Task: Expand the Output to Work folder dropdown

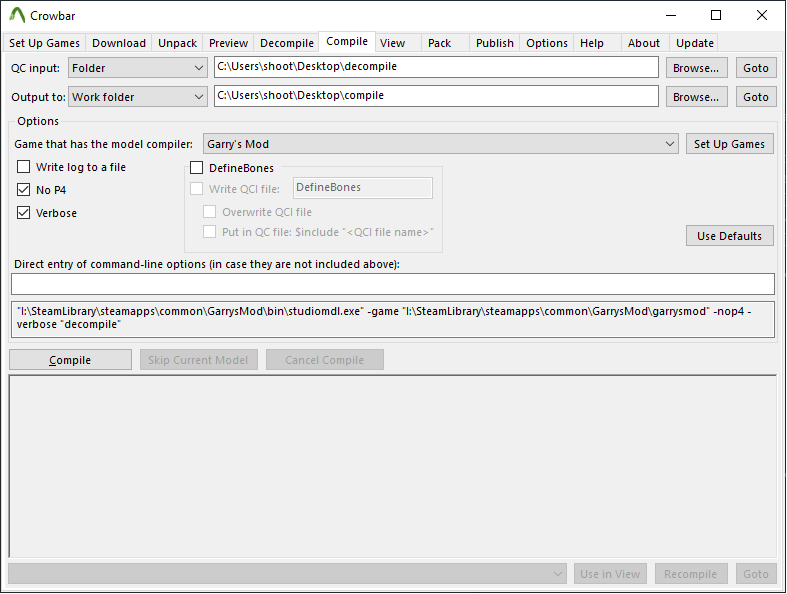Action: coord(138,97)
